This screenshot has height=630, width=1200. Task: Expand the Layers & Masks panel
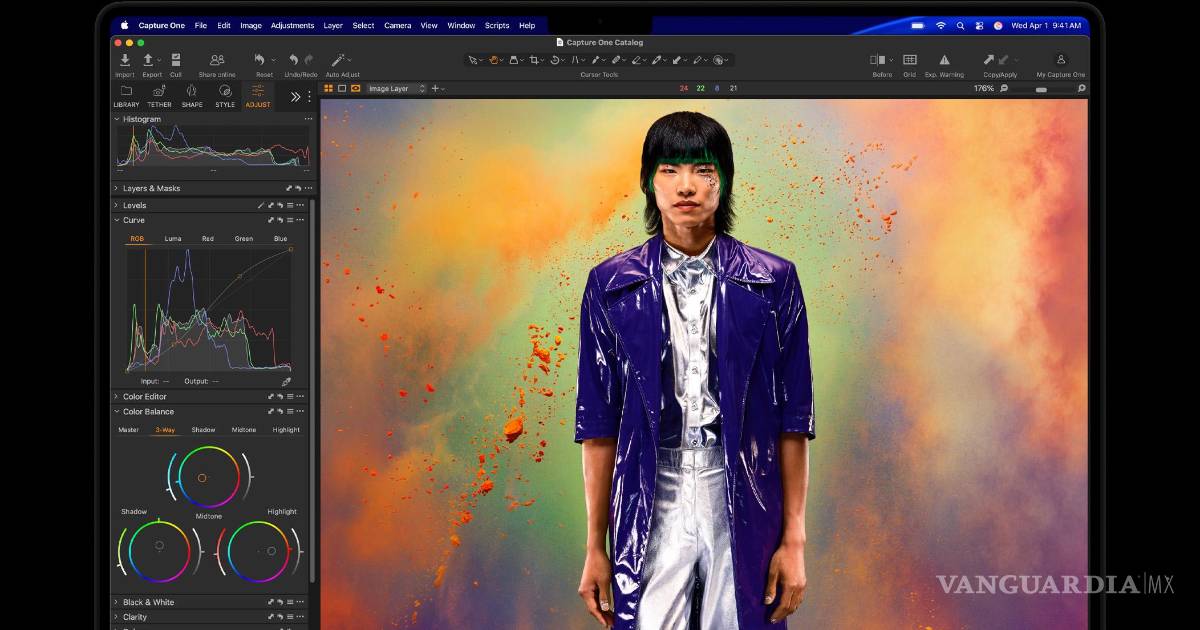tap(116, 188)
